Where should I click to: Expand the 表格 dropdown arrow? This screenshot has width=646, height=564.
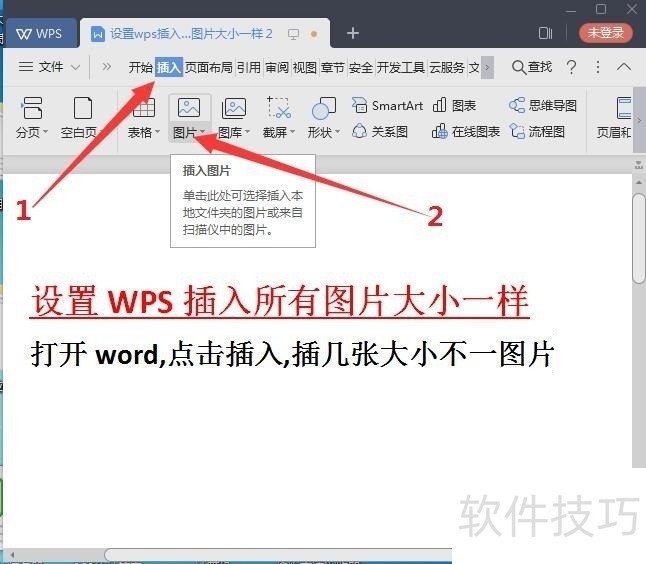point(157,132)
